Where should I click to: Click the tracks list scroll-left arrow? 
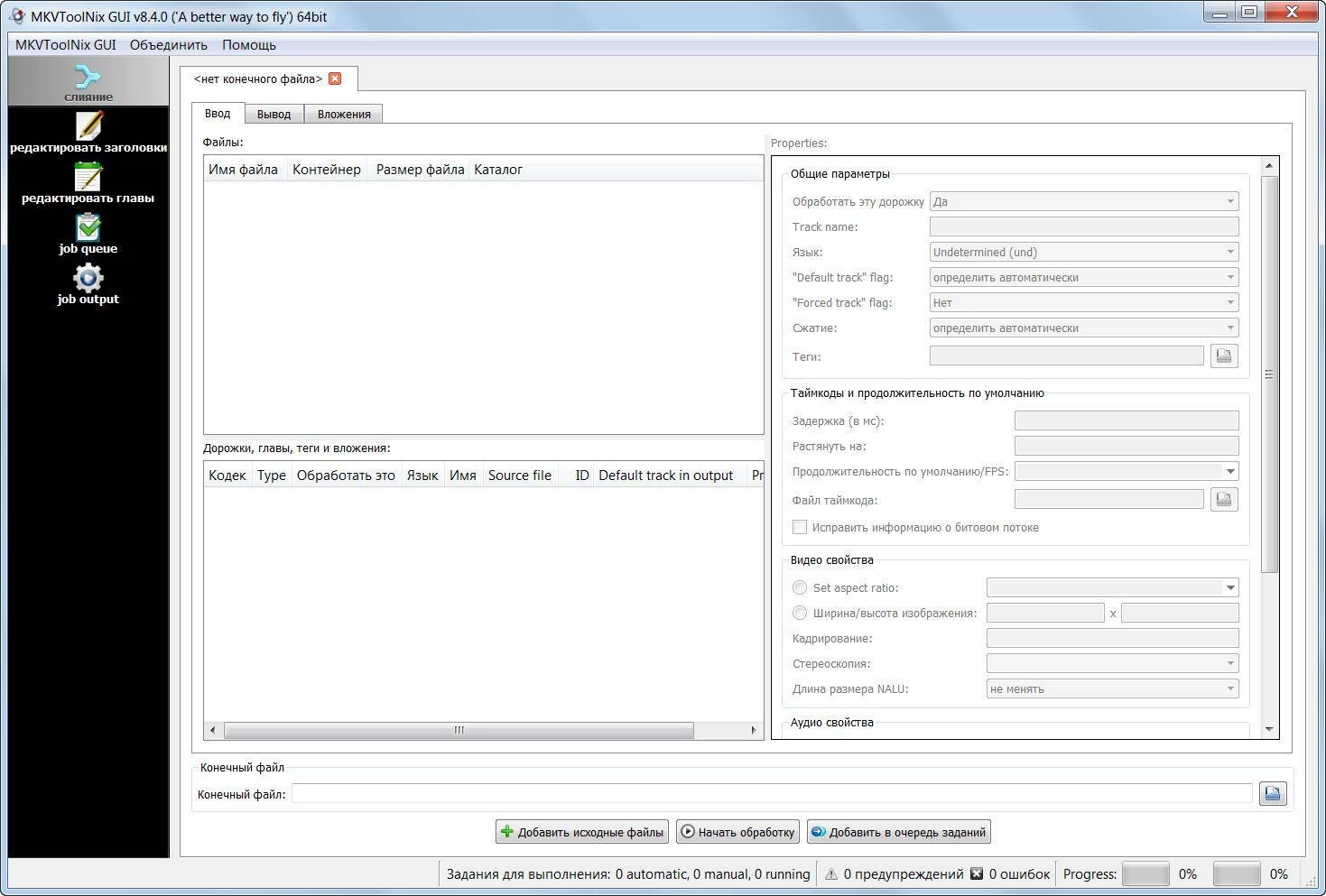click(212, 730)
